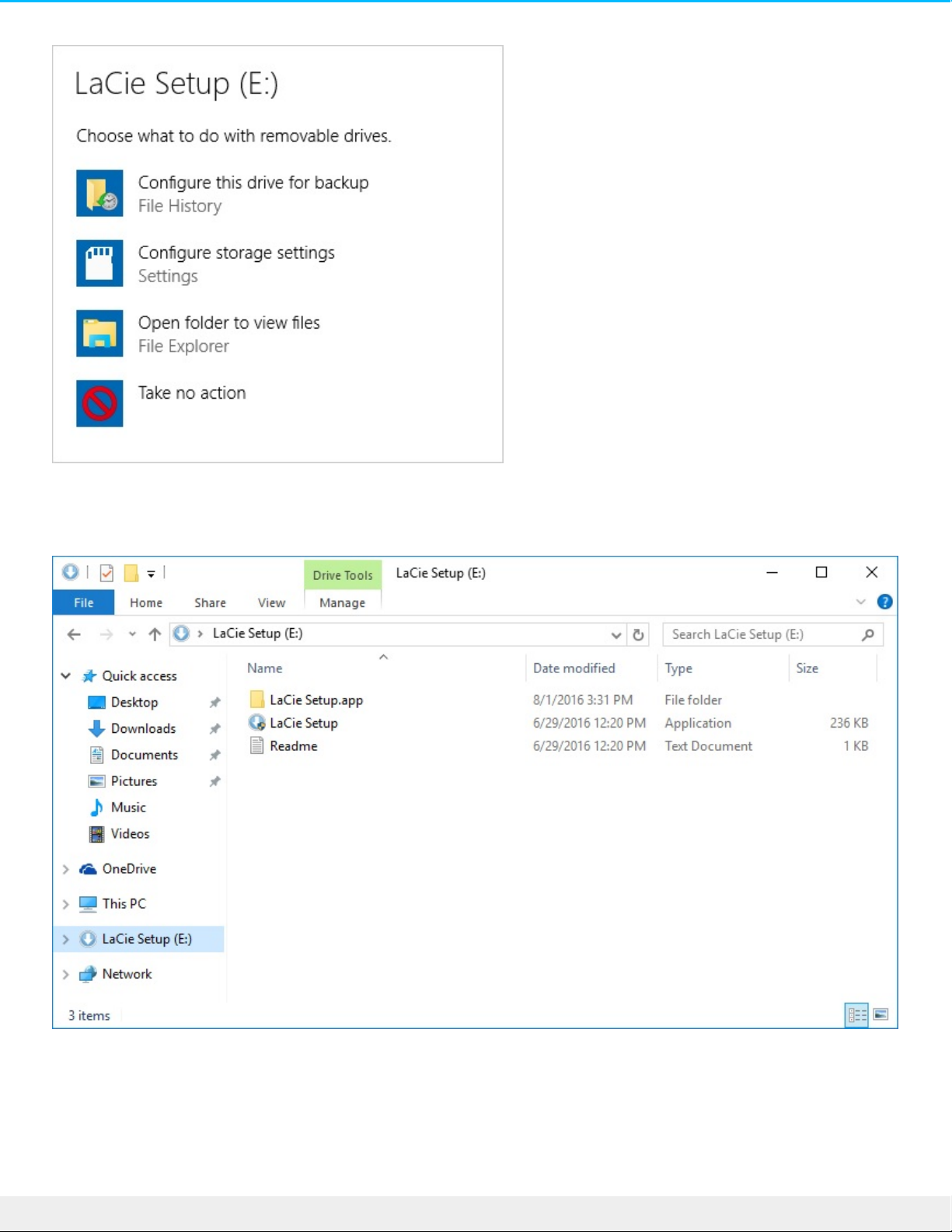Expand the LaCie Setup (E:) tree node
The image size is (952, 1232).
click(66, 939)
